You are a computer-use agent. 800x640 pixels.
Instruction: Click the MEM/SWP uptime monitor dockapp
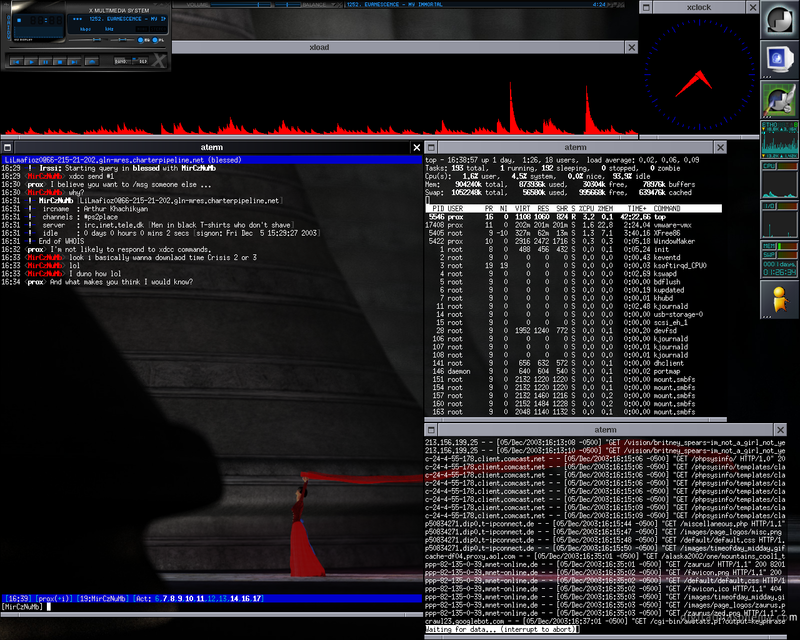click(x=780, y=260)
